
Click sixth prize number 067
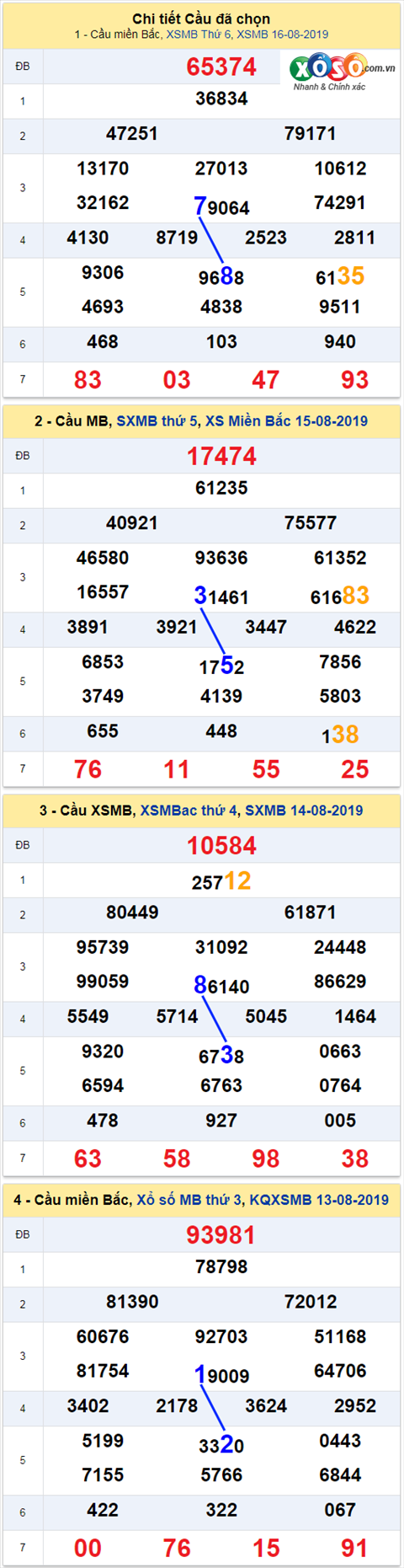point(340,1510)
